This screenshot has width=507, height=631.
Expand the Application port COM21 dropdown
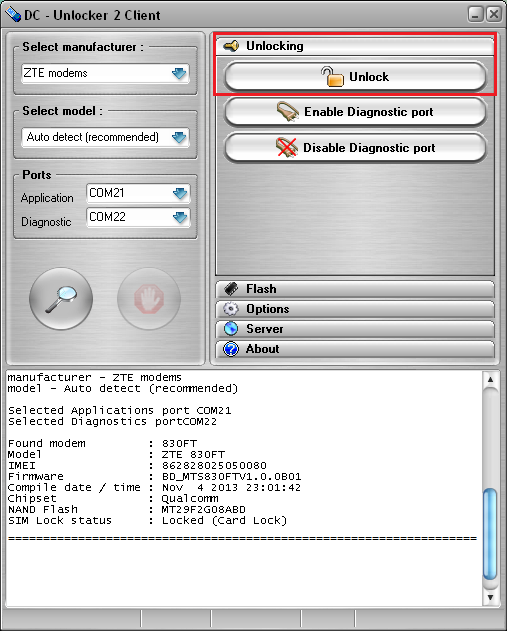[180, 194]
